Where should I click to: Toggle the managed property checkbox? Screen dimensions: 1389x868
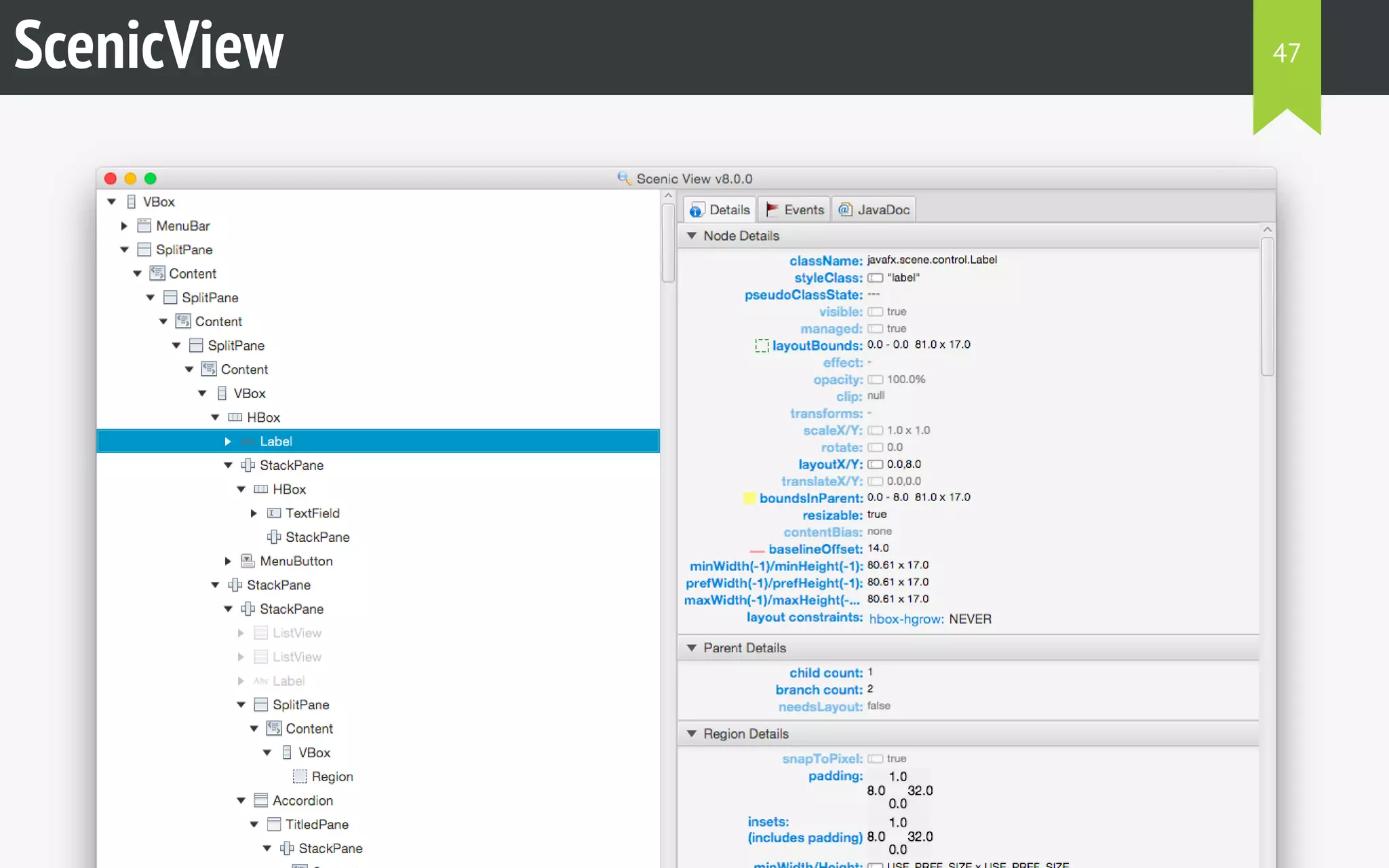coord(875,329)
